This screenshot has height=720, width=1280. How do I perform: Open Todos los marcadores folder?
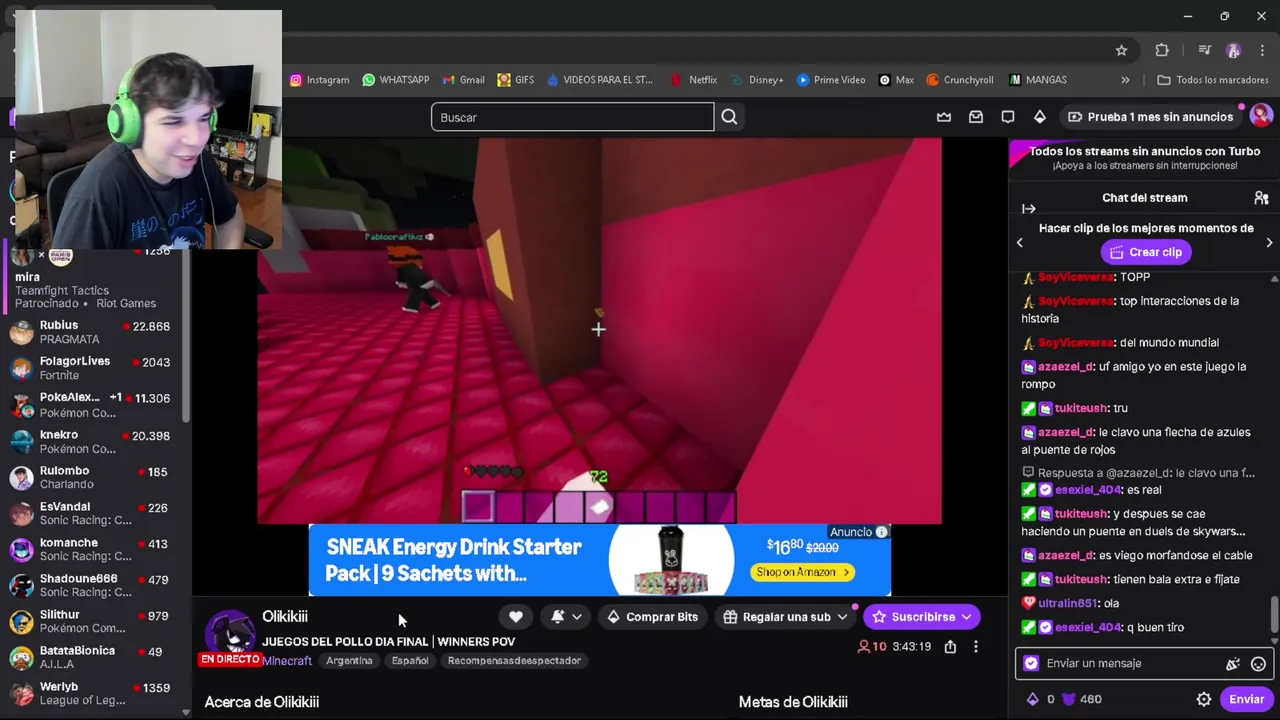click(x=1212, y=80)
